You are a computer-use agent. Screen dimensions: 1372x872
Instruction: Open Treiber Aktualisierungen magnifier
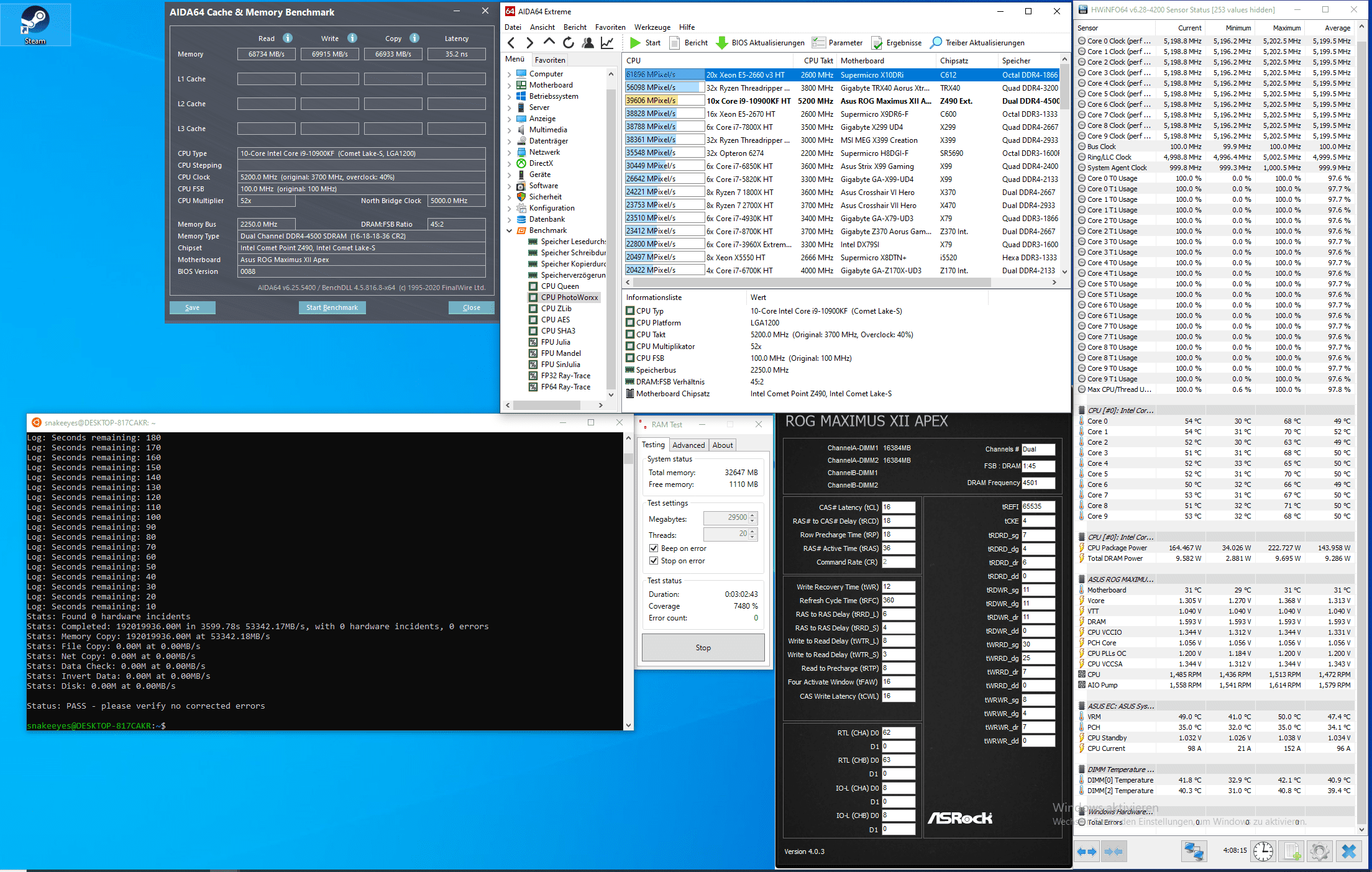pyautogui.click(x=977, y=43)
